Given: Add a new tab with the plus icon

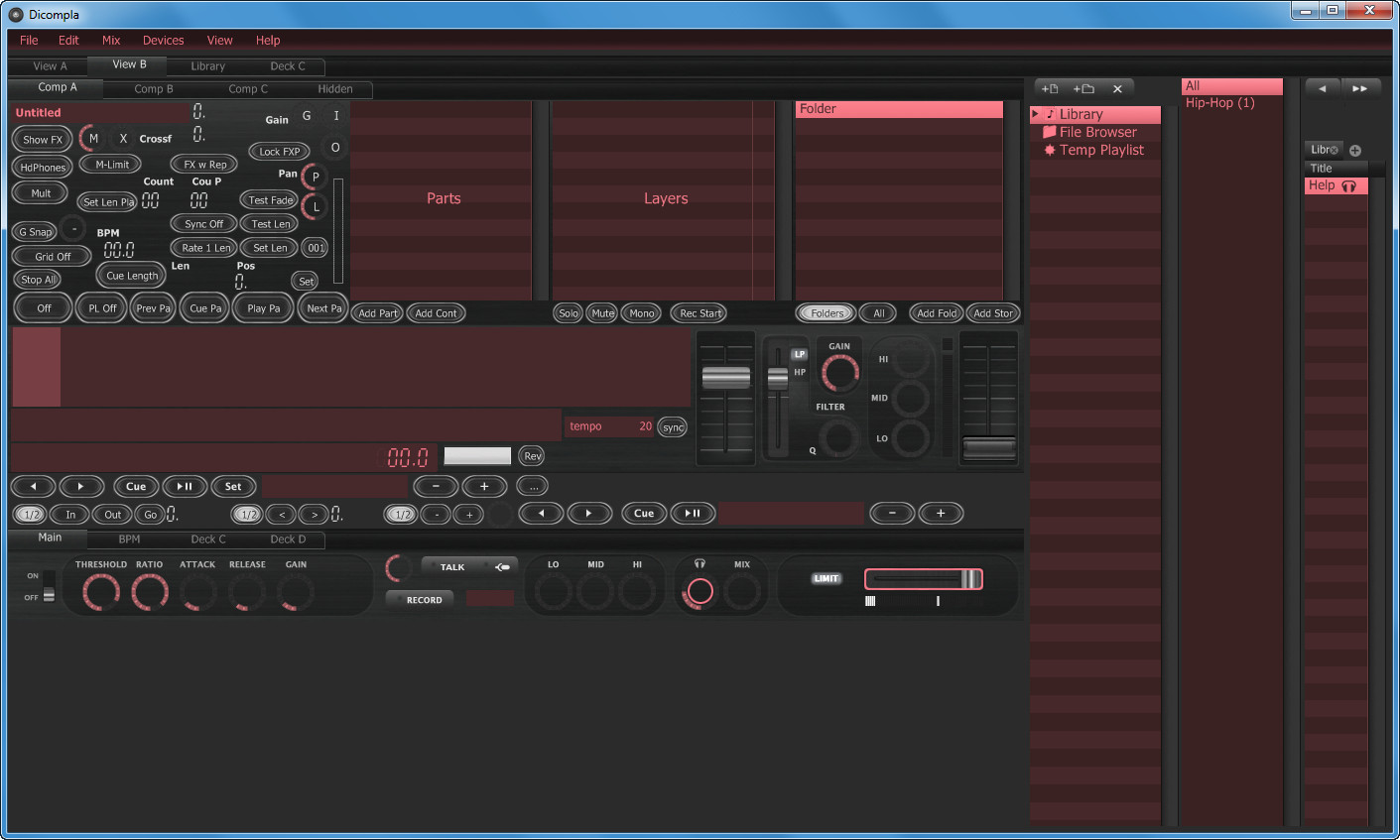Looking at the screenshot, I should pos(1355,151).
